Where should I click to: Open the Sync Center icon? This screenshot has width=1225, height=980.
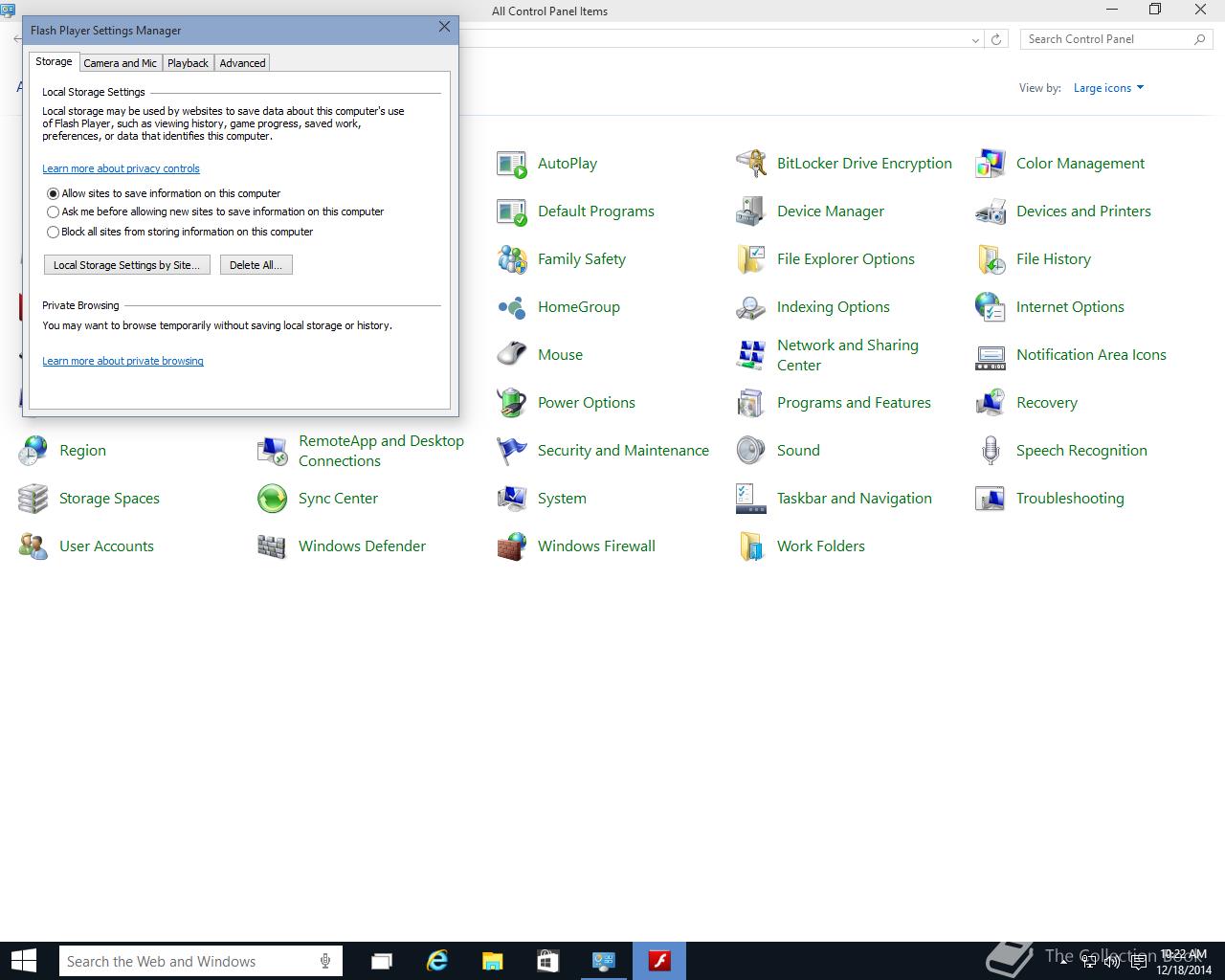273,499
